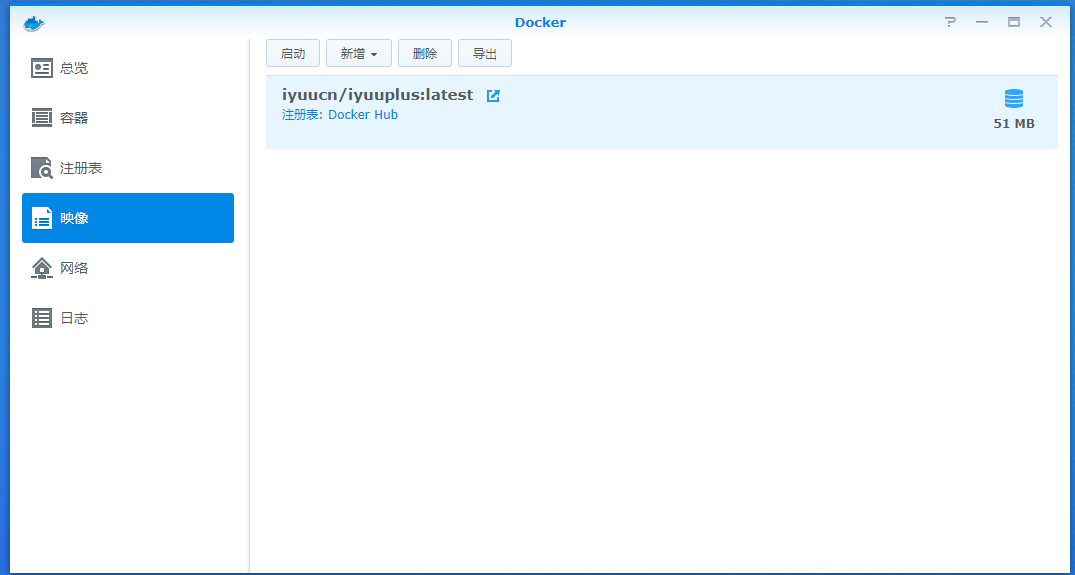This screenshot has width=1075, height=575.
Task: Close the Docker window
Action: (1046, 22)
